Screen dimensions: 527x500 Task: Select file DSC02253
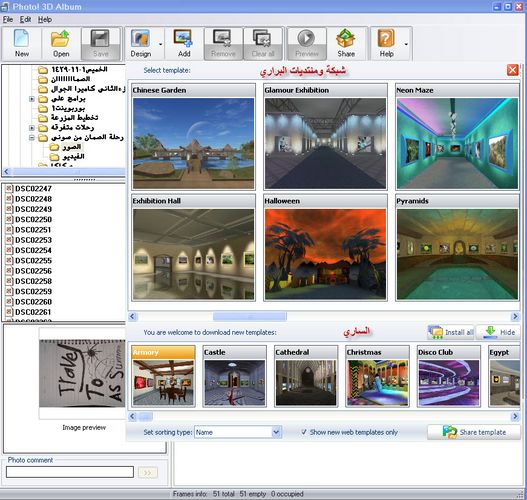pyautogui.click(x=33, y=240)
